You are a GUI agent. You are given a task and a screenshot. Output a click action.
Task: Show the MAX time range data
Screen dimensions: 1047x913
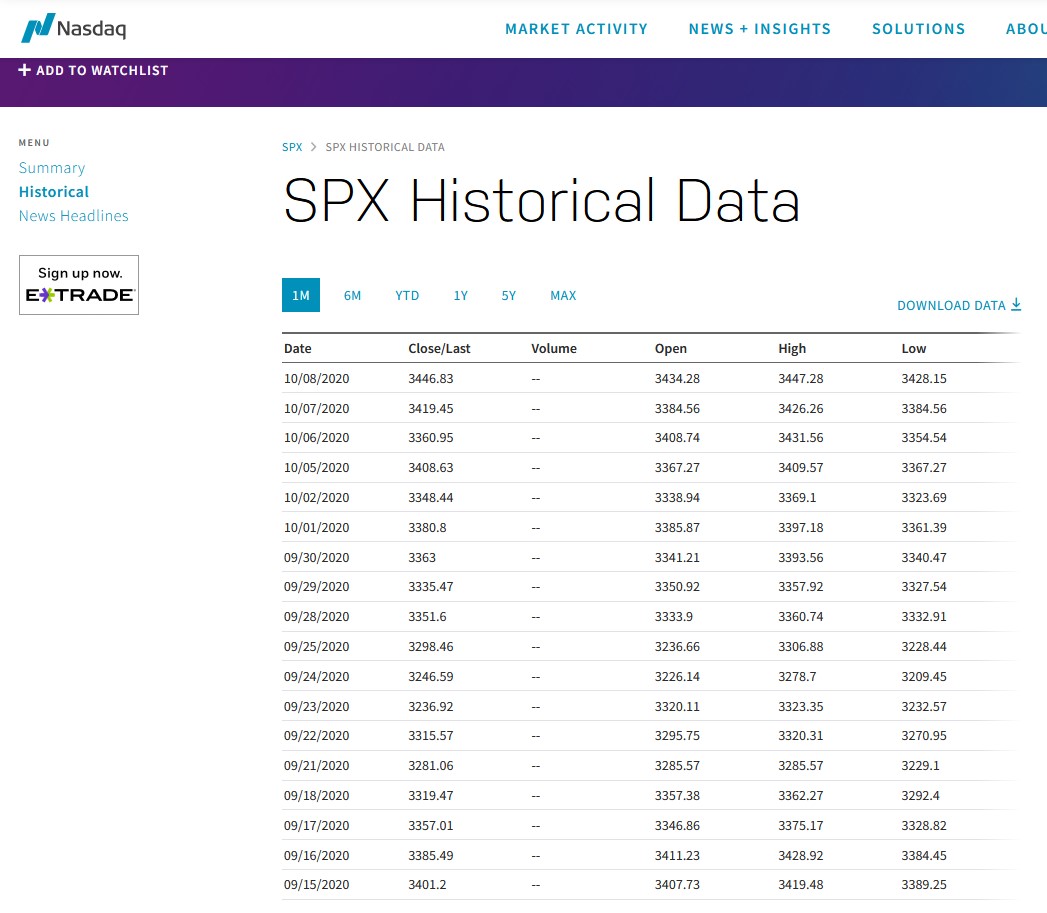(x=563, y=295)
